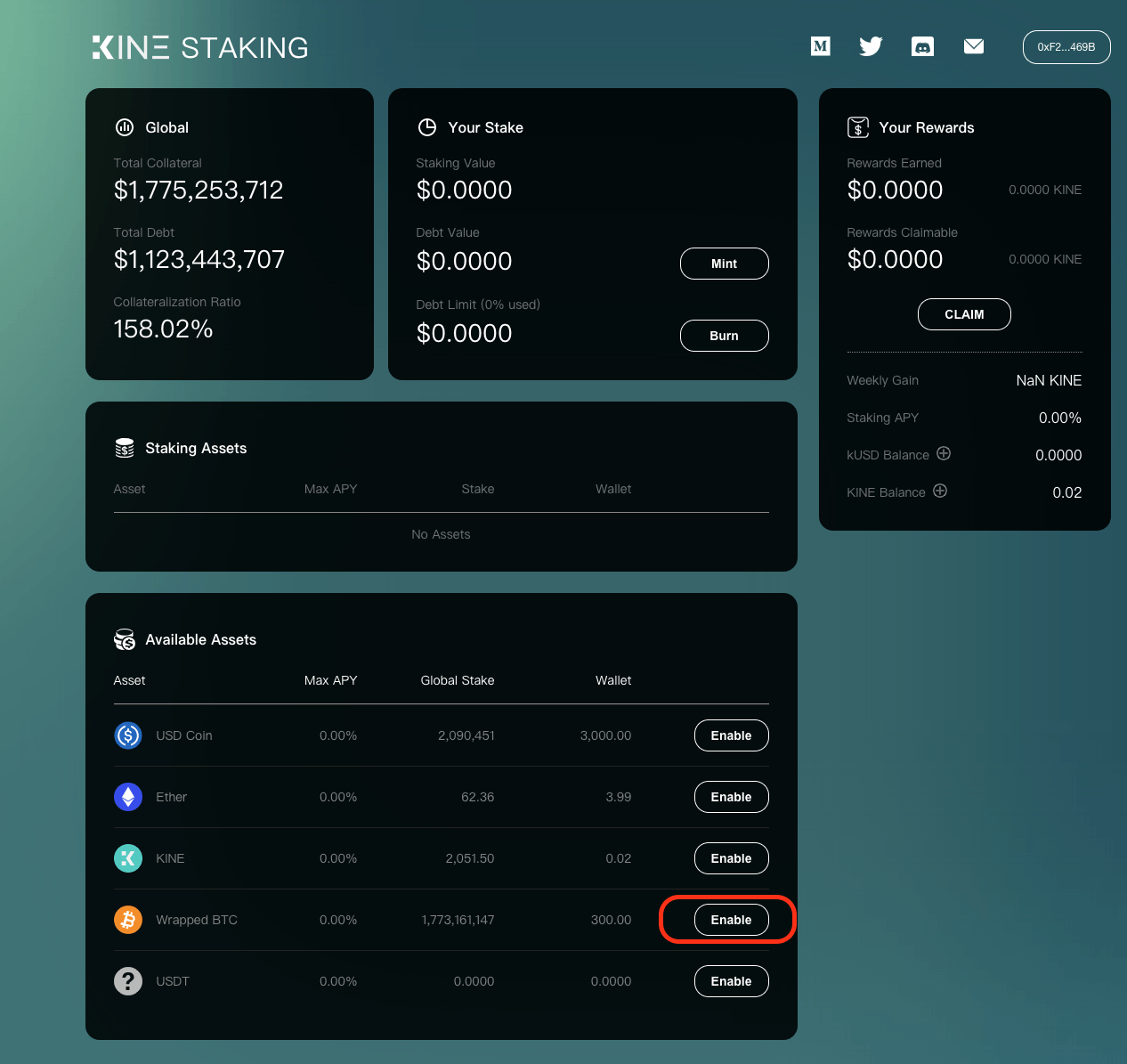The height and width of the screenshot is (1064, 1127).
Task: Click the Staking APY 0.00% value
Action: click(1060, 418)
